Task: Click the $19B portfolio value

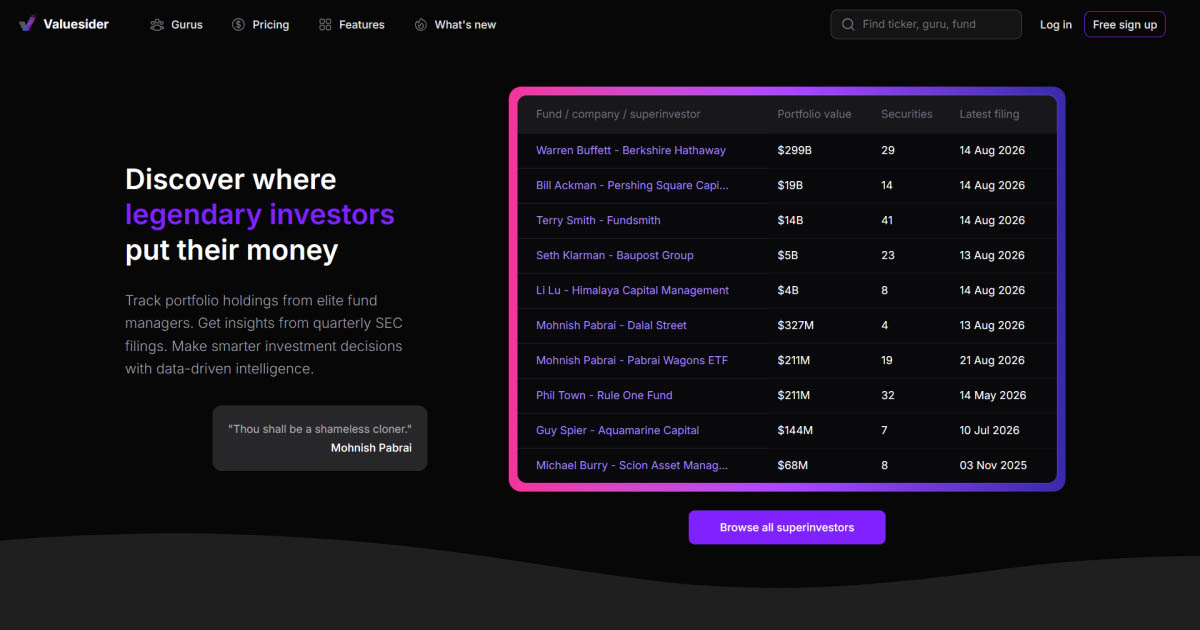Action: click(x=790, y=185)
